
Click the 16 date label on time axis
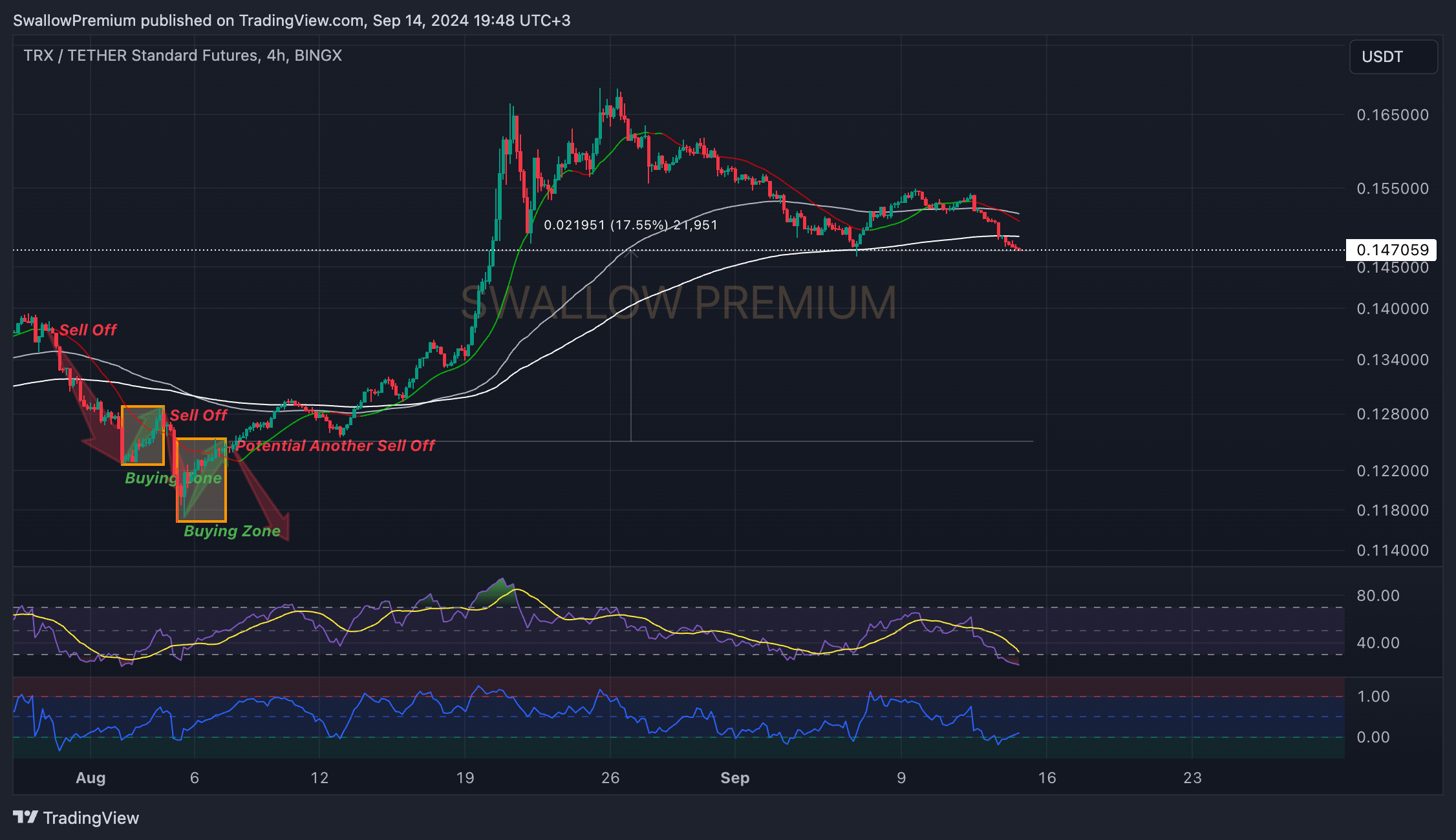pyautogui.click(x=1047, y=778)
